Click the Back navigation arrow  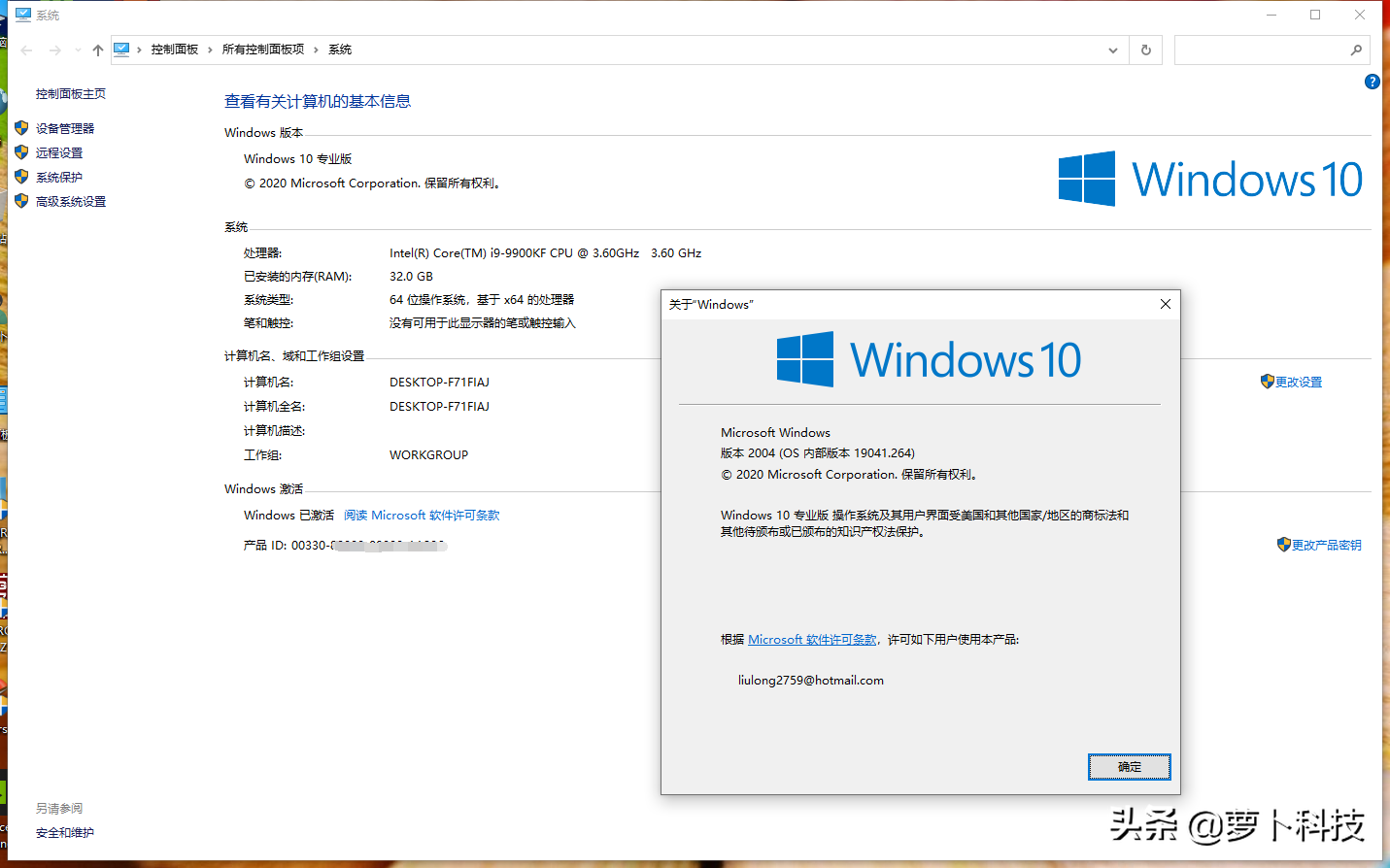pyautogui.click(x=26, y=50)
